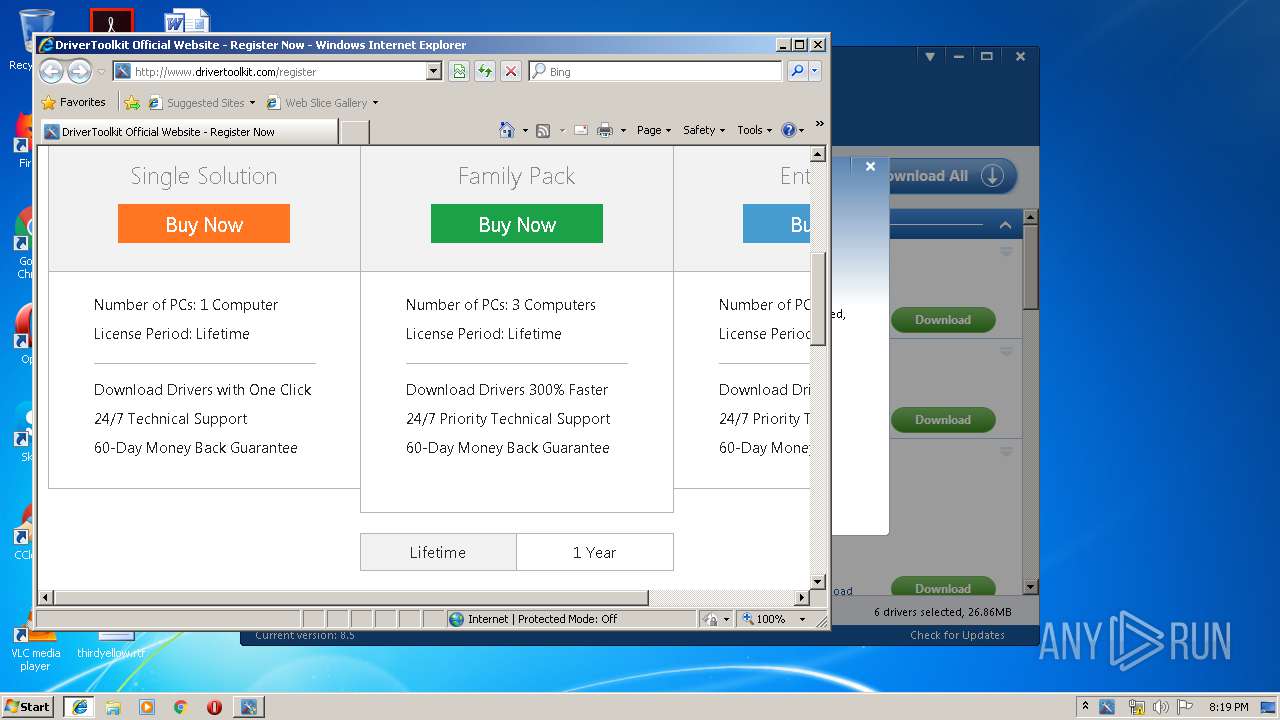This screenshot has width=1280, height=720.
Task: Show hidden tray icons arrow
Action: (1085, 706)
